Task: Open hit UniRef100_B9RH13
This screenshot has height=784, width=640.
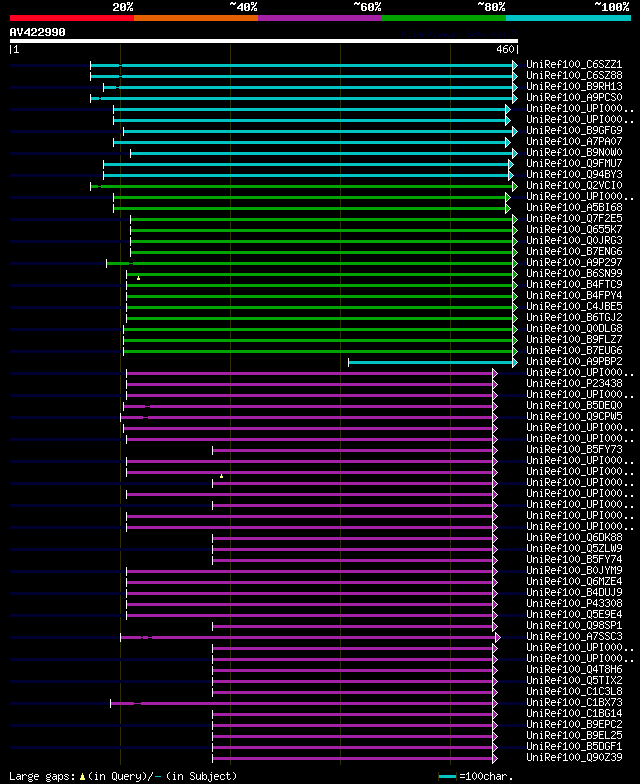Action: click(x=574, y=86)
